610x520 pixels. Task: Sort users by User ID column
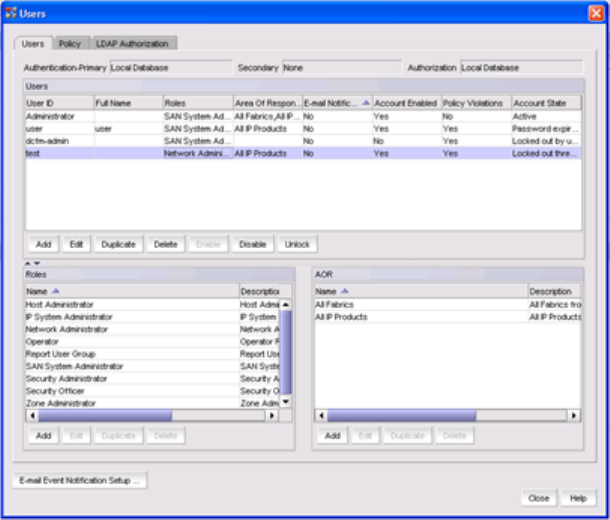point(59,103)
